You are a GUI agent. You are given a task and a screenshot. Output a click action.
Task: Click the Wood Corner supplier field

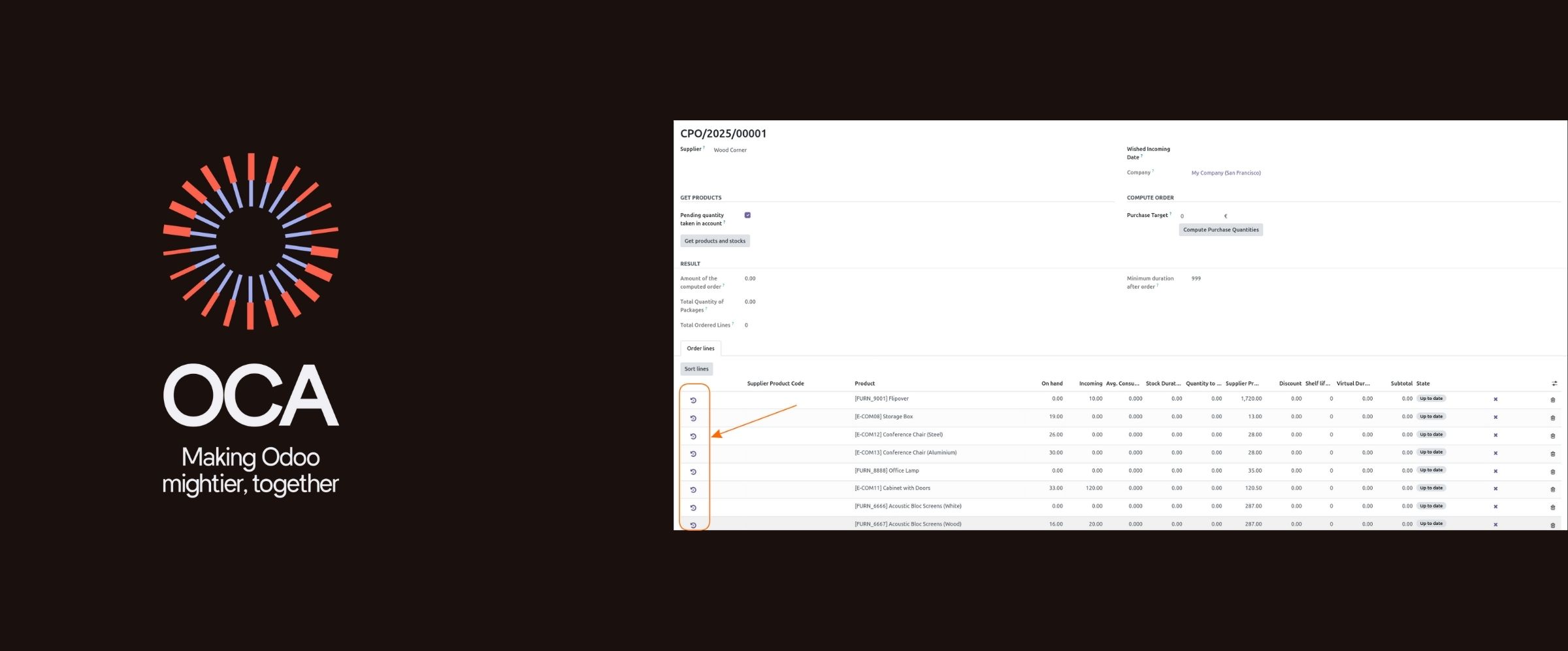coord(730,150)
